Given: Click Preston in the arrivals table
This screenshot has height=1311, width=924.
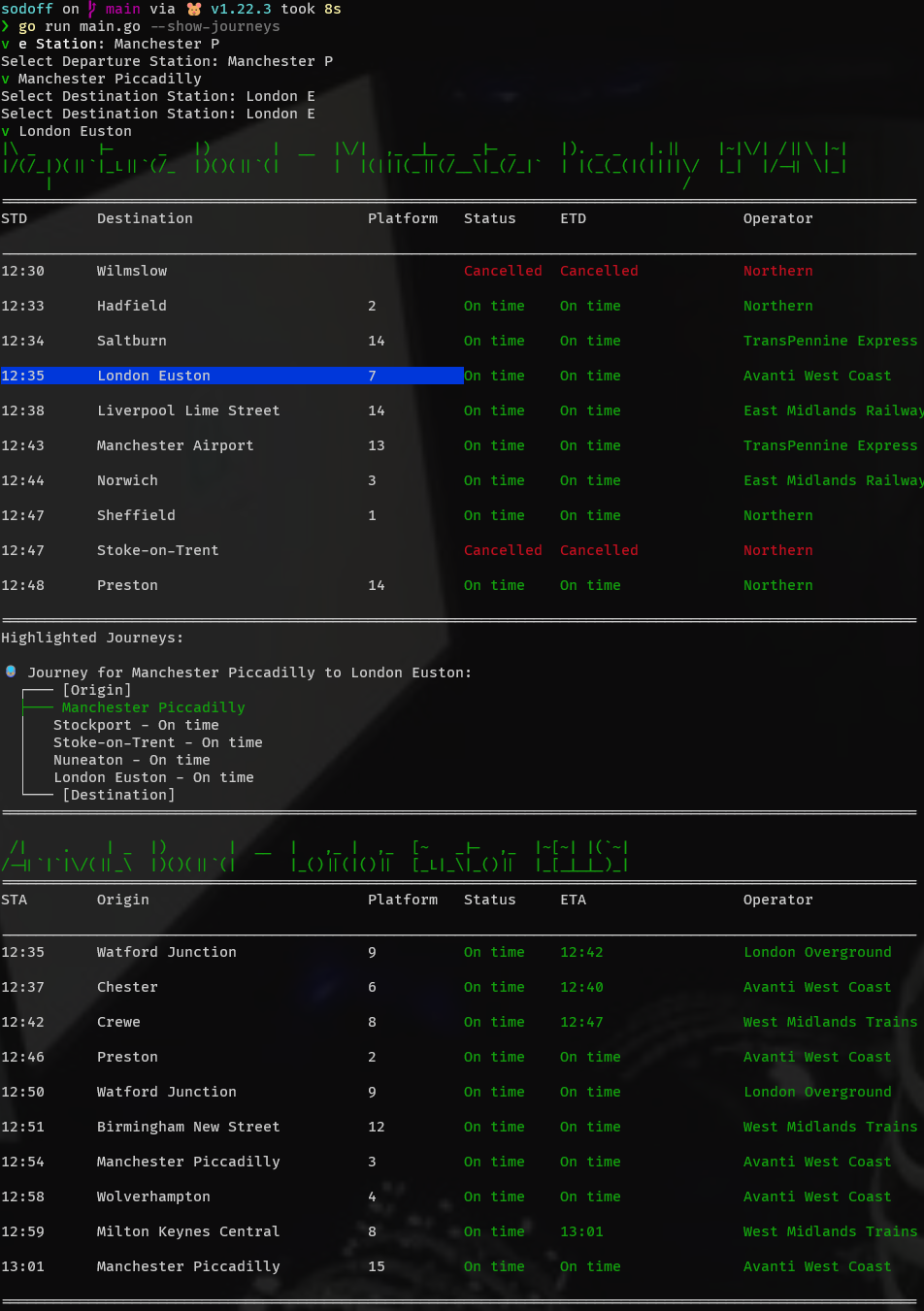Looking at the screenshot, I should tap(127, 1057).
